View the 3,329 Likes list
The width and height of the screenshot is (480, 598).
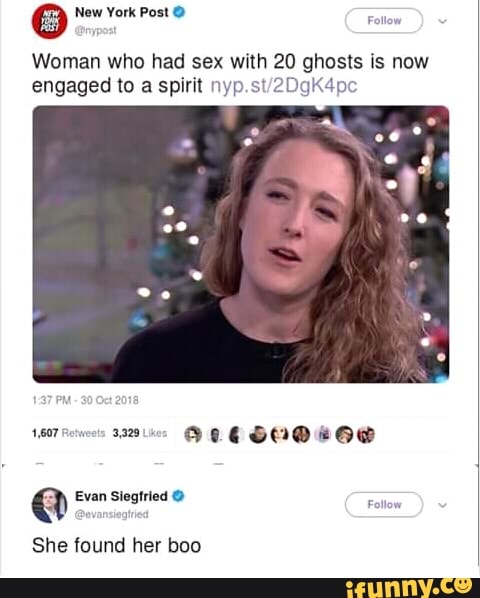tap(140, 433)
